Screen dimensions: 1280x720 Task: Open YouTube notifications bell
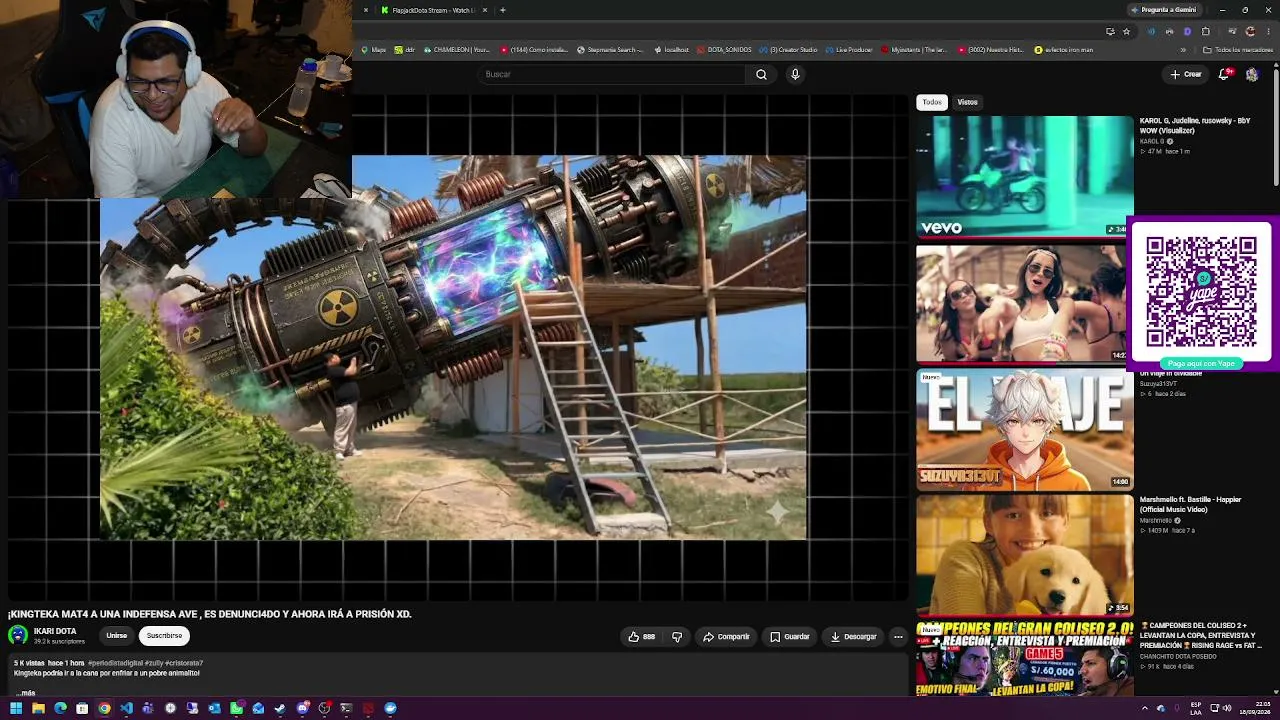point(1224,74)
